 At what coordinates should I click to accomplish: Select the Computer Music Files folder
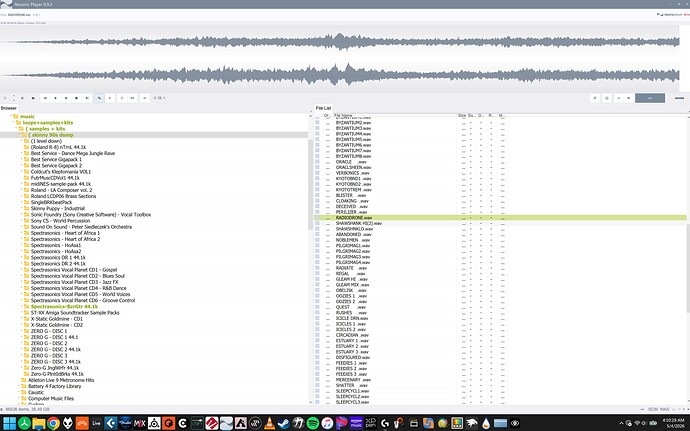51,398
